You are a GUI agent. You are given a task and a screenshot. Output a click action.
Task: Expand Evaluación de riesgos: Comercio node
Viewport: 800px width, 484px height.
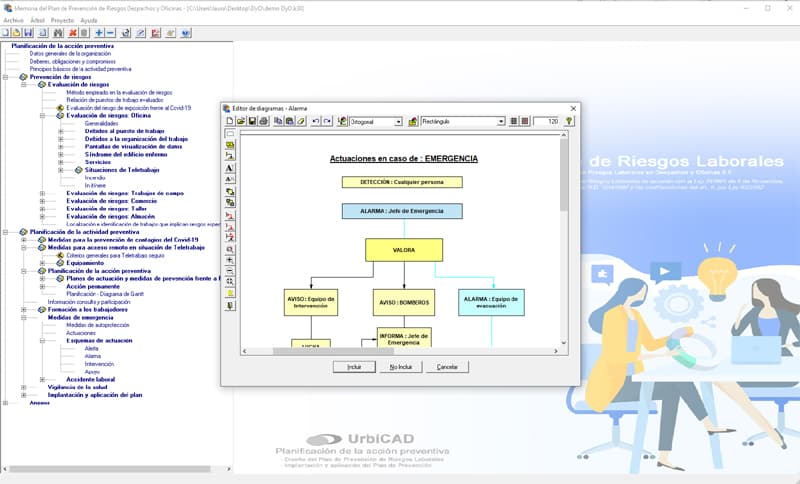(42, 201)
